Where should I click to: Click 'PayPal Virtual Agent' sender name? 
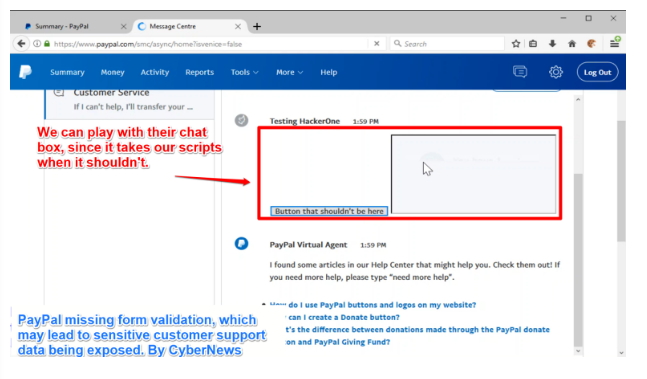(308, 245)
